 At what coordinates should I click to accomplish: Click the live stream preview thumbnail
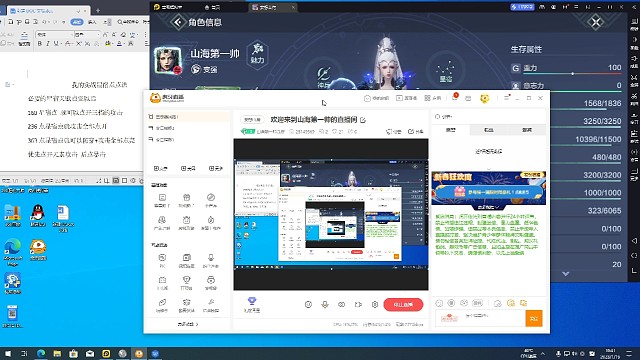click(331, 214)
